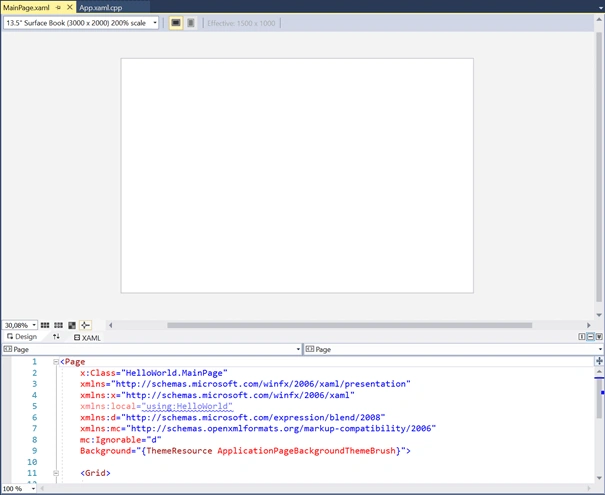Choose vertical split view
Viewport: 605px width, 495px height.
(582, 337)
